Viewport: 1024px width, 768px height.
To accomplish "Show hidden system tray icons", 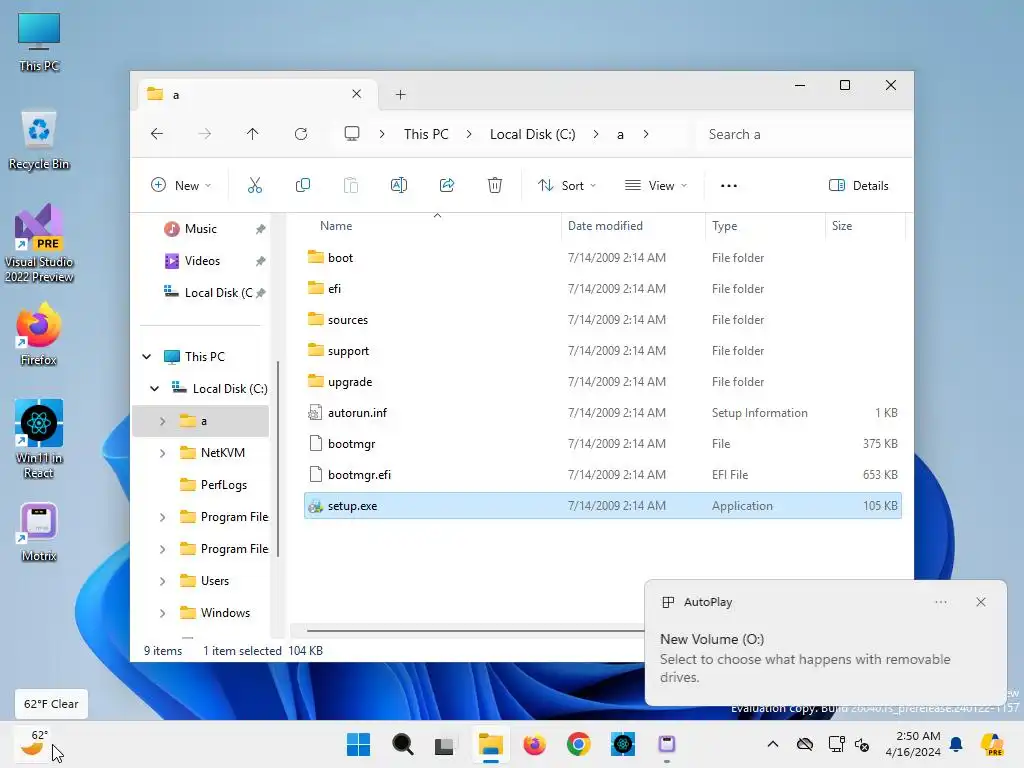I will coord(773,744).
